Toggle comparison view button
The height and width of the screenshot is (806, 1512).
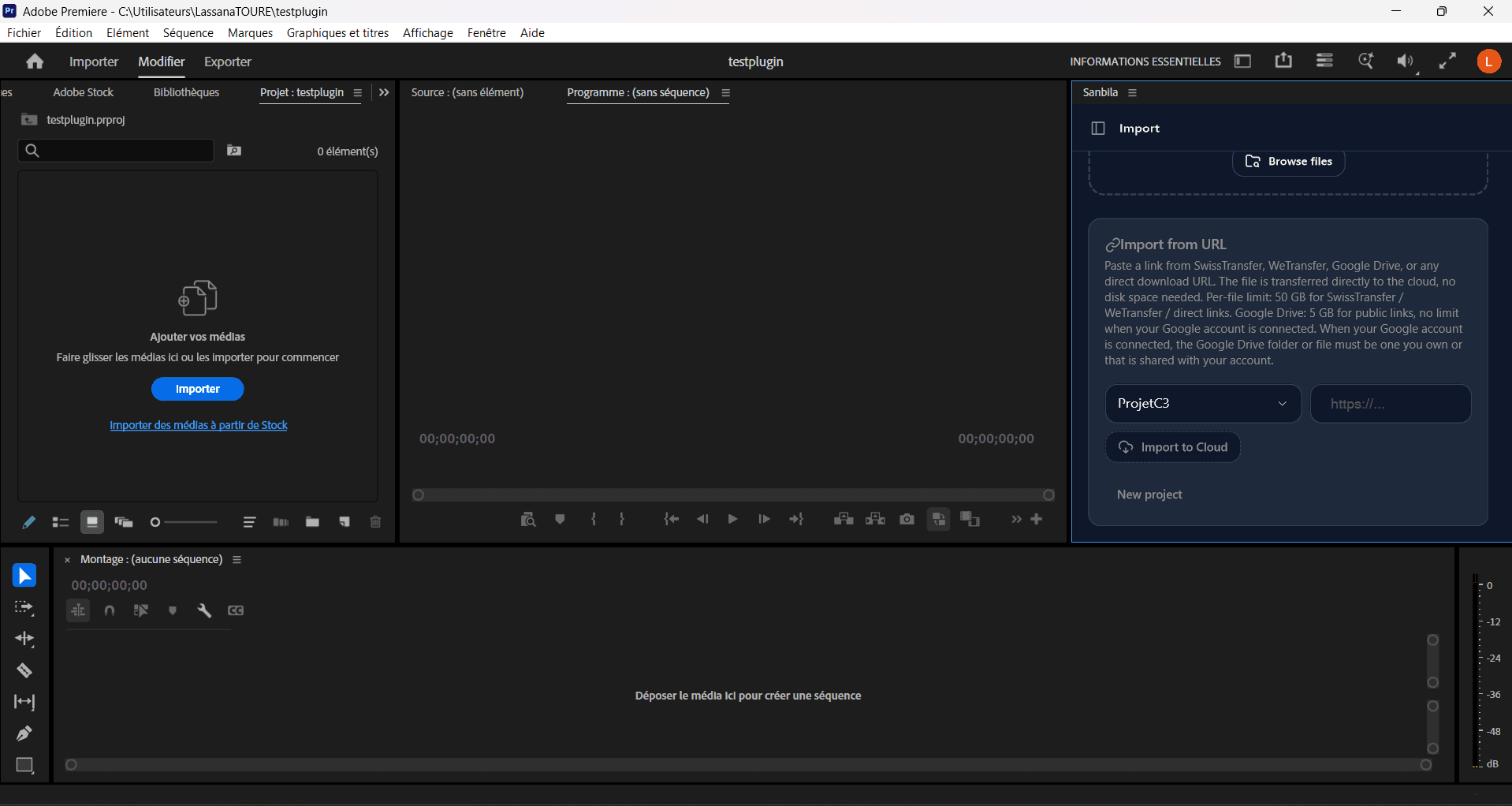[939, 519]
